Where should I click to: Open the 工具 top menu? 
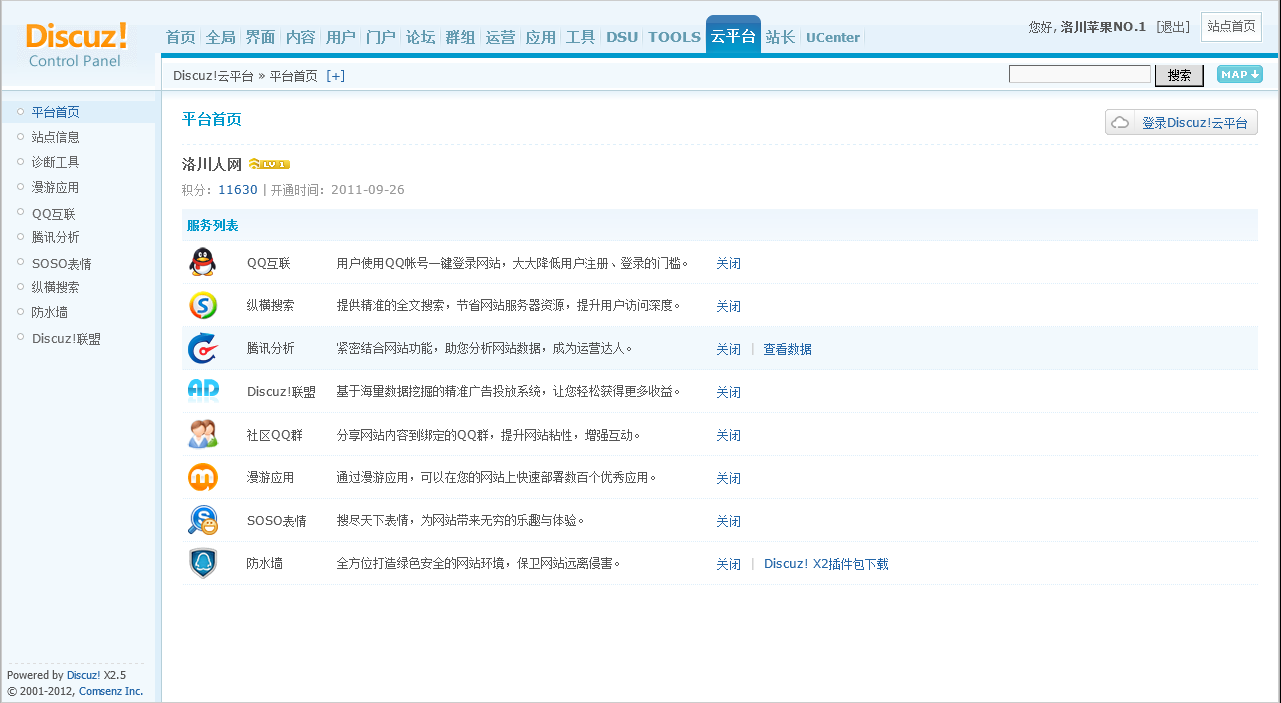pos(581,37)
